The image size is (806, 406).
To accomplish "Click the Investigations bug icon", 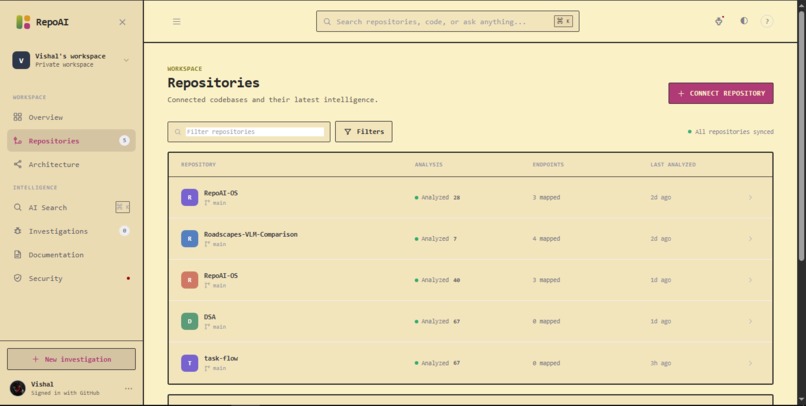I will [x=17, y=231].
